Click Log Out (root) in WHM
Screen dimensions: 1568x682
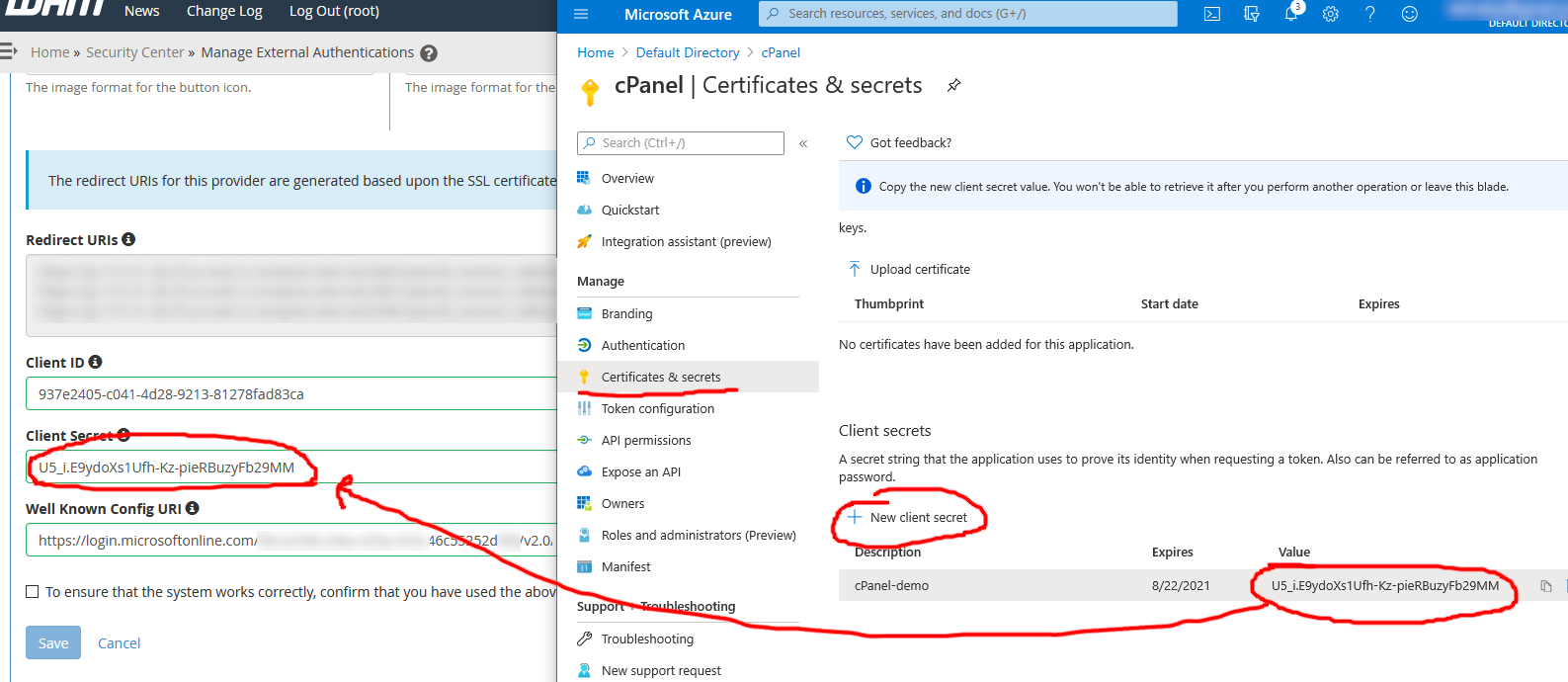click(334, 11)
